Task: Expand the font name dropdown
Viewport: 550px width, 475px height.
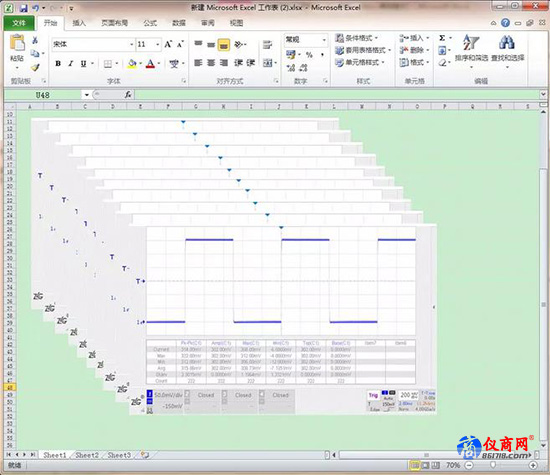Action: 132,44
